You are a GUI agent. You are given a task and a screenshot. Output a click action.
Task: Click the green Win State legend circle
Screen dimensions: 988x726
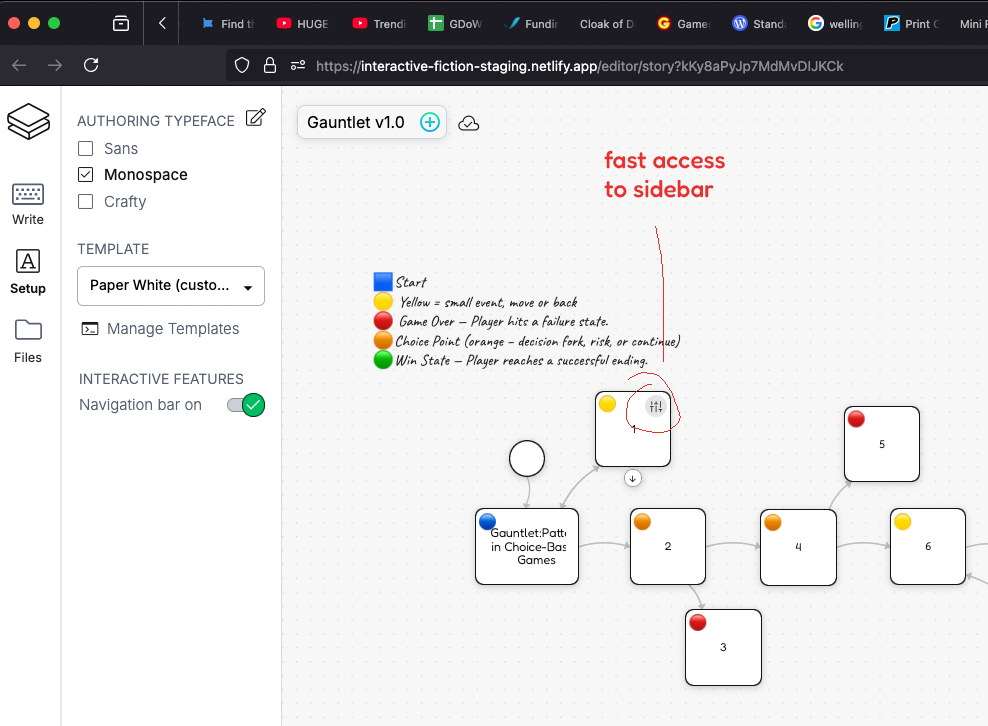click(383, 359)
